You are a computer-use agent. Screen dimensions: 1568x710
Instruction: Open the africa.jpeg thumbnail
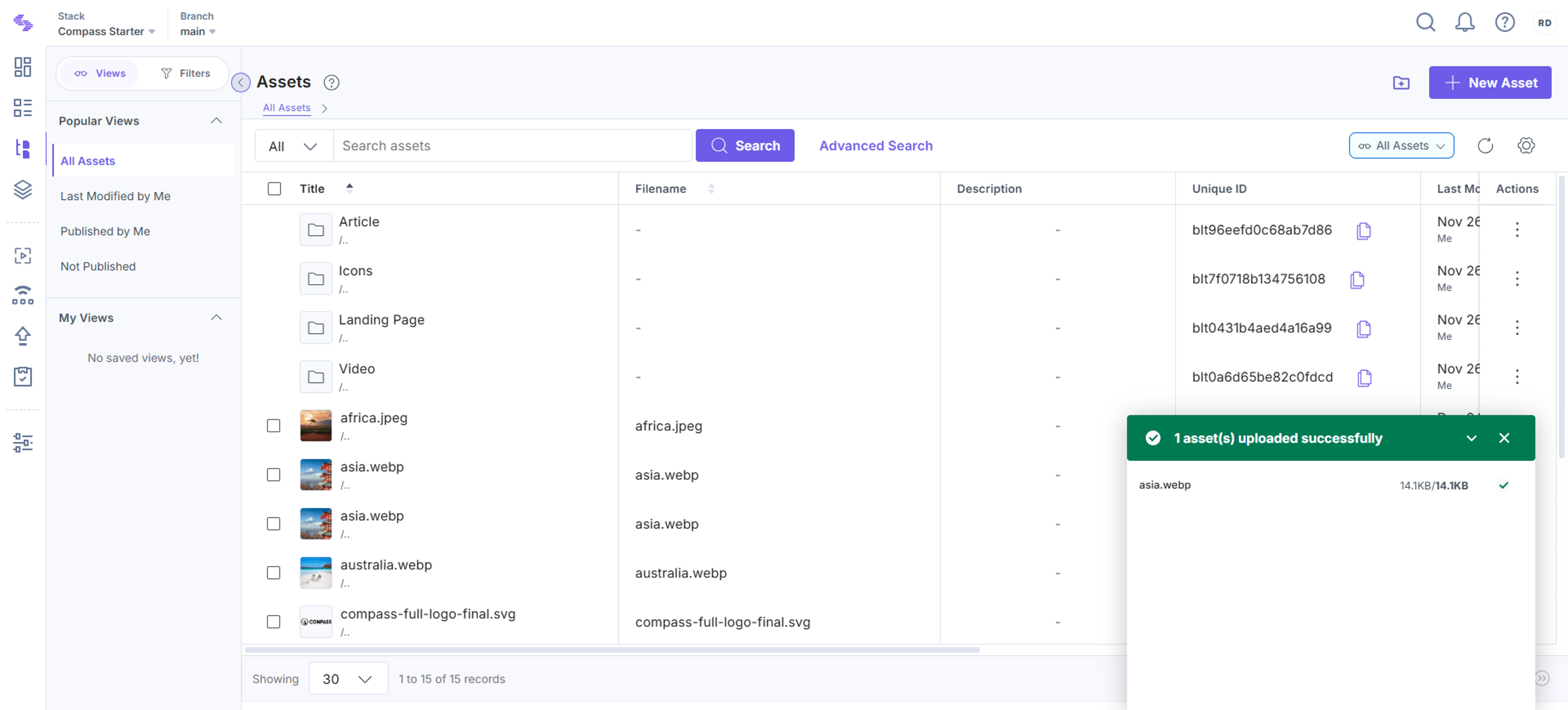pyautogui.click(x=316, y=426)
